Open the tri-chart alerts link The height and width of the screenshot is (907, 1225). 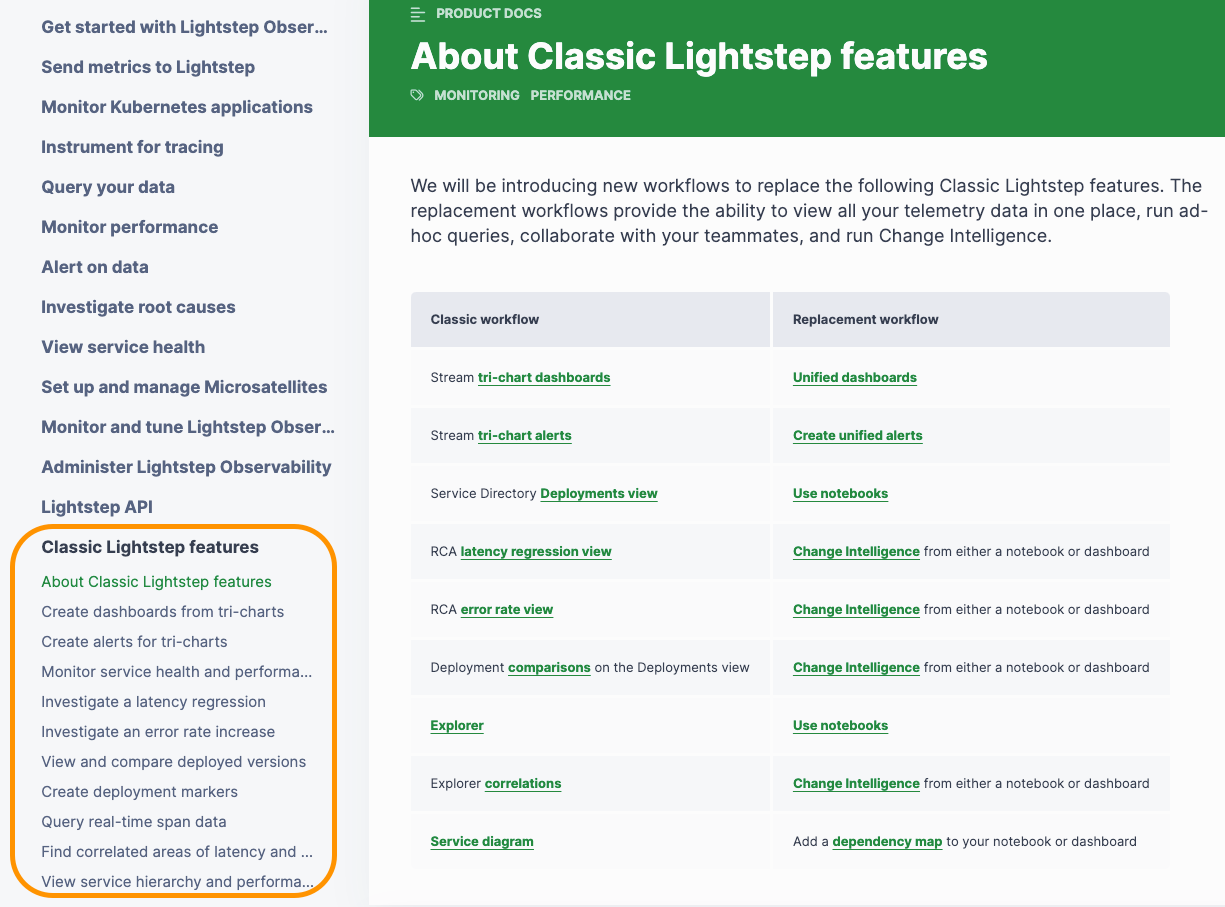[x=524, y=435]
